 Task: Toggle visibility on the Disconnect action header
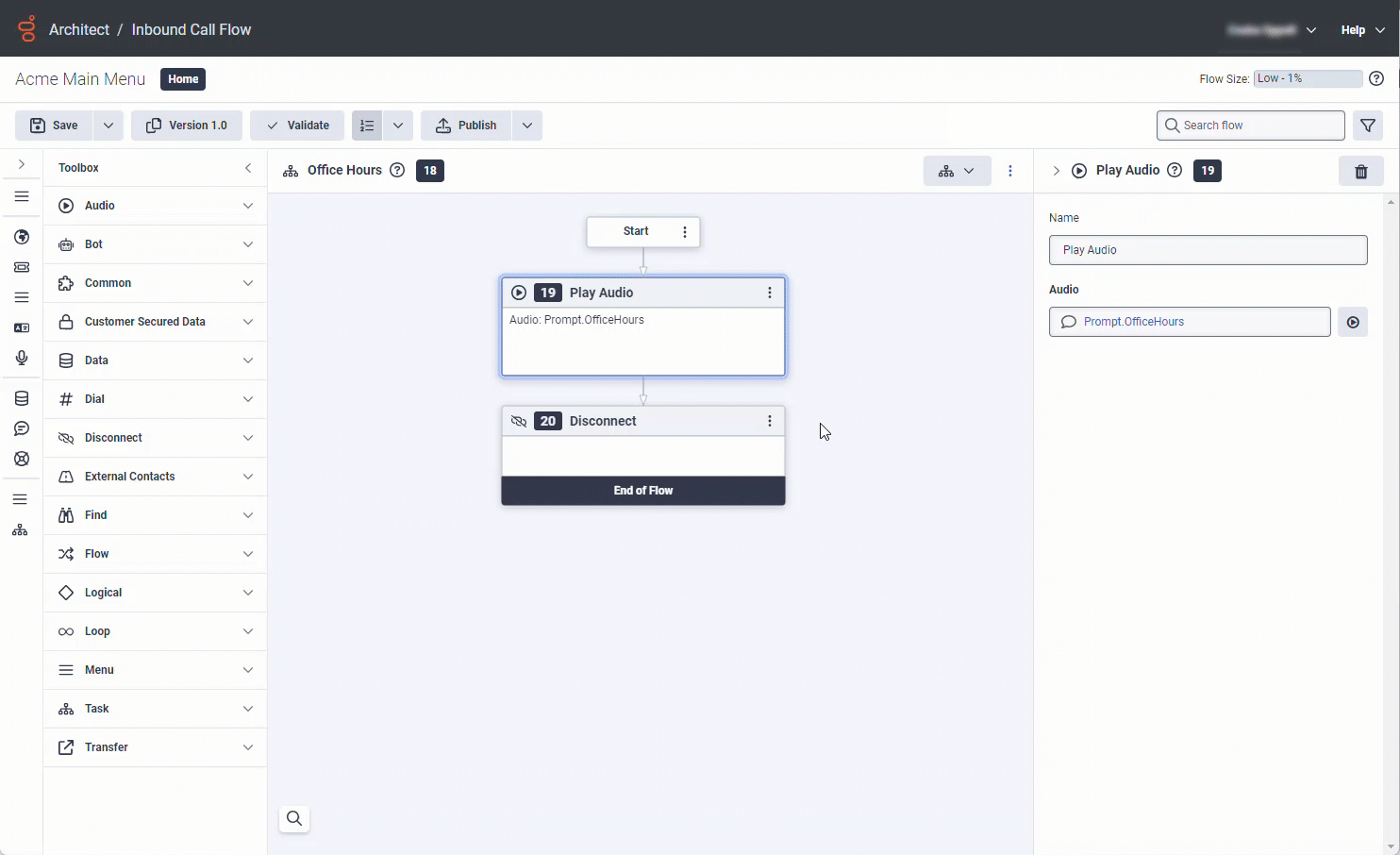[519, 421]
